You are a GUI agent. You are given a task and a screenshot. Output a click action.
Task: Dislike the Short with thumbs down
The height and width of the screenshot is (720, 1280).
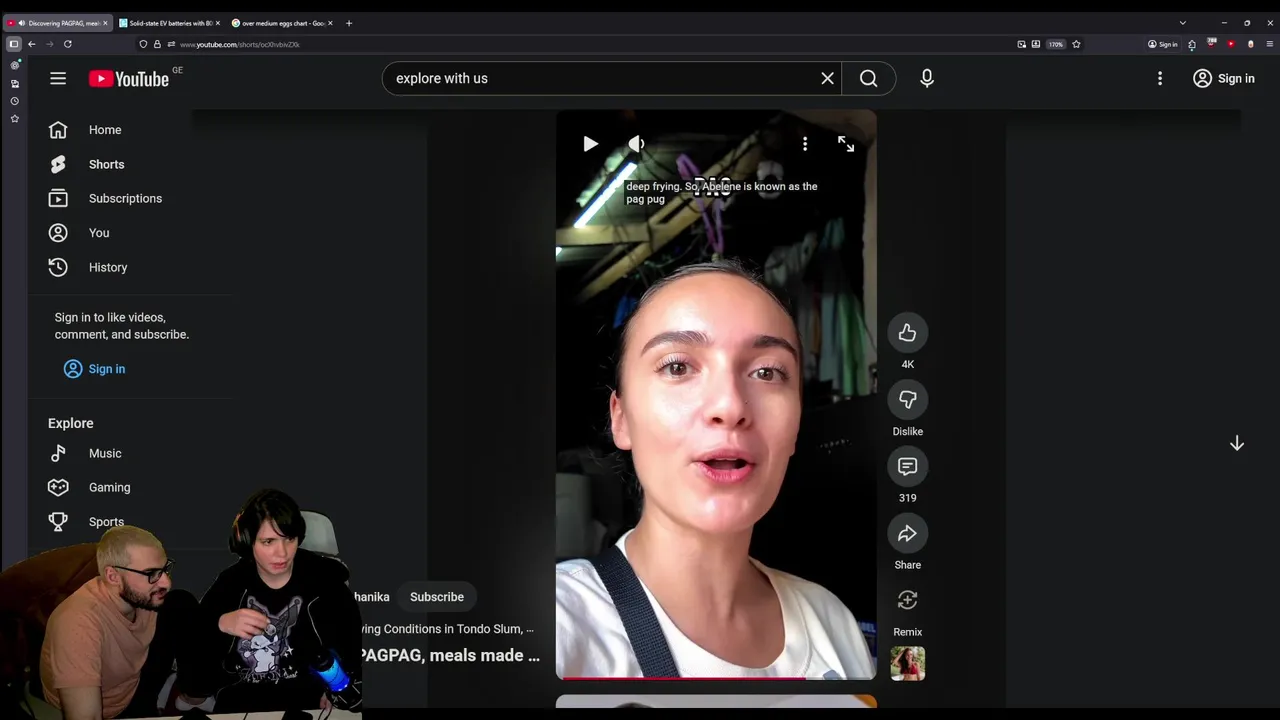pyautogui.click(x=907, y=400)
